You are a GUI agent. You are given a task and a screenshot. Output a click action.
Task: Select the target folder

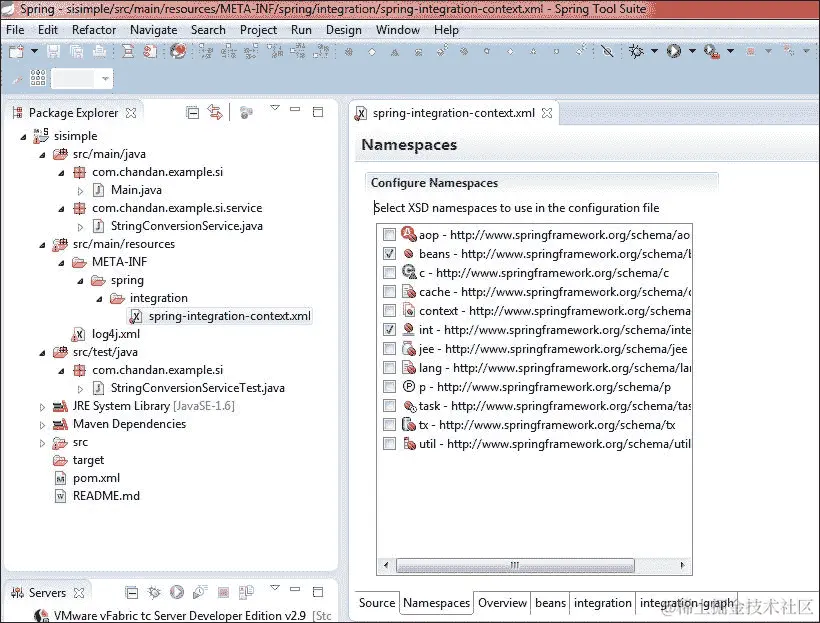point(78,460)
